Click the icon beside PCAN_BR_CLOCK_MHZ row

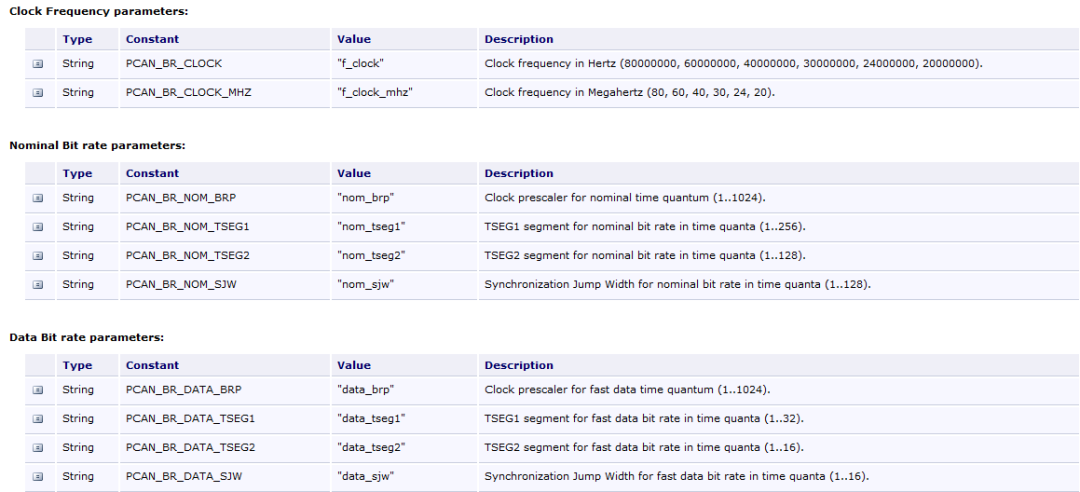38,93
